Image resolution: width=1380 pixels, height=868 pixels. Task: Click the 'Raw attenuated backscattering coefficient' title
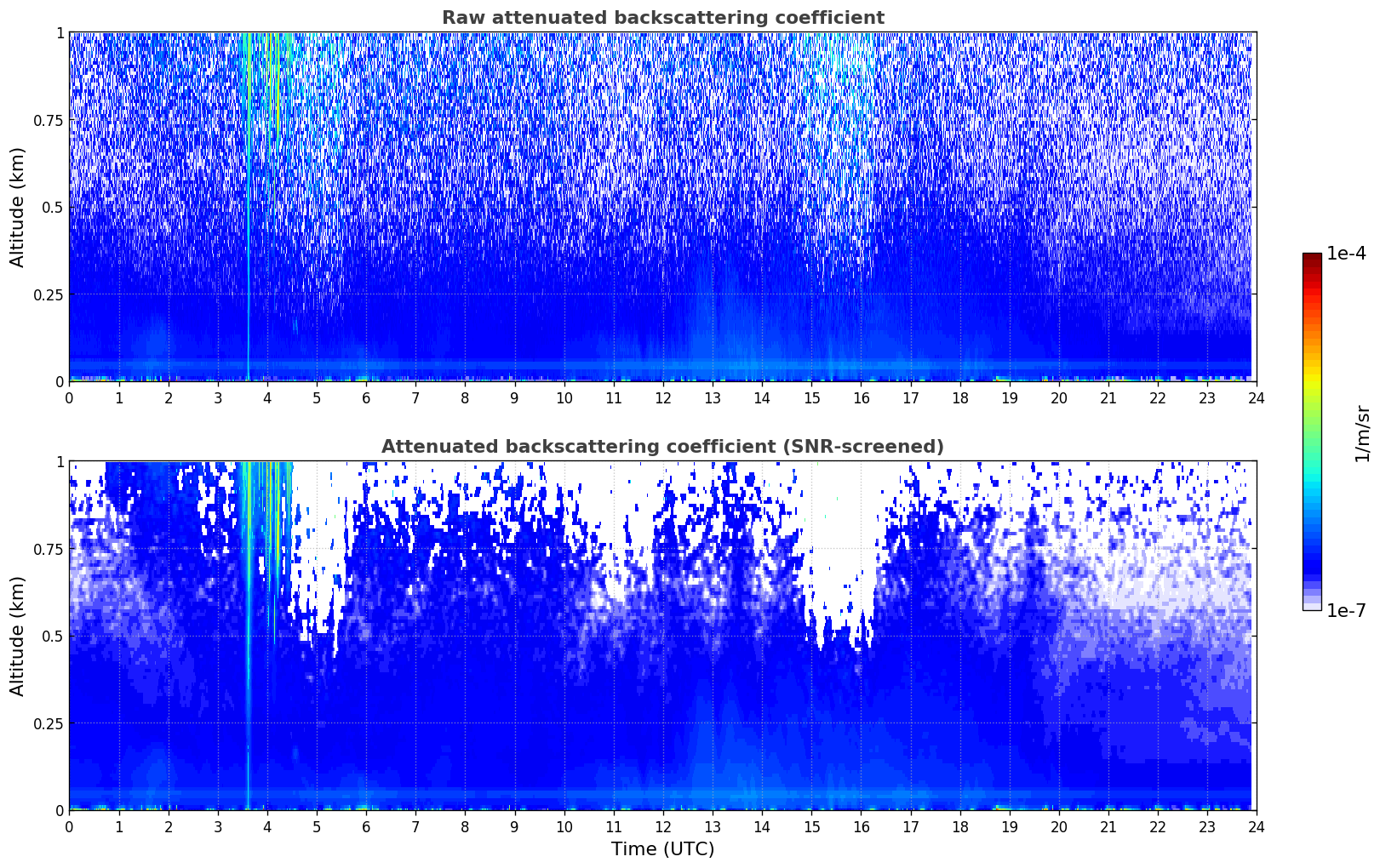point(662,18)
